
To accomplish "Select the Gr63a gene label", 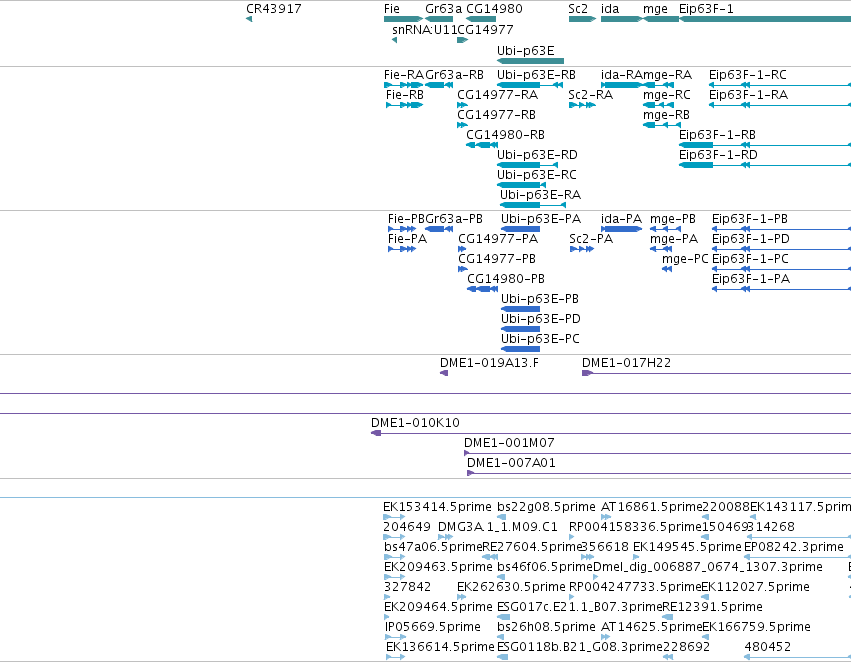I will point(443,9).
